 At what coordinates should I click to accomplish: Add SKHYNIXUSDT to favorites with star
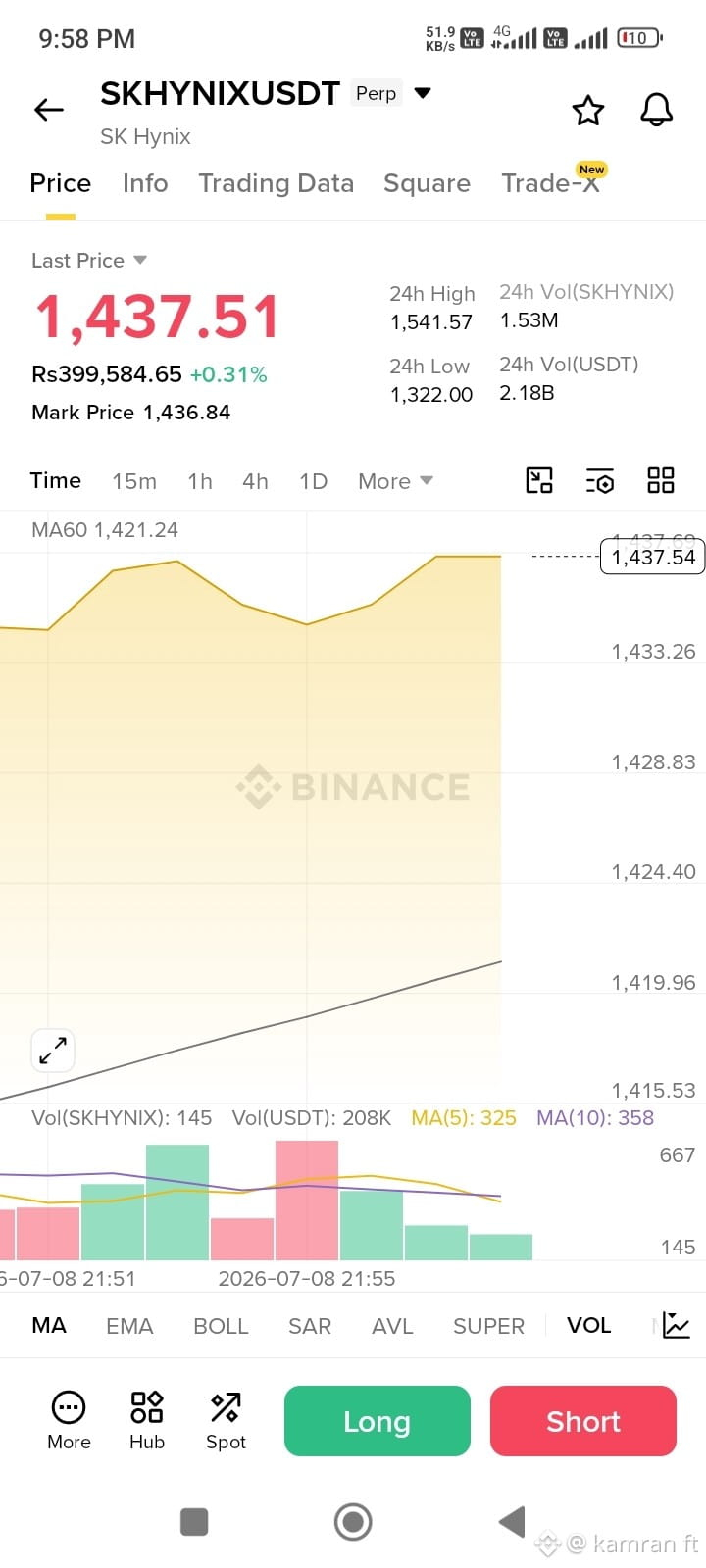pos(588,110)
